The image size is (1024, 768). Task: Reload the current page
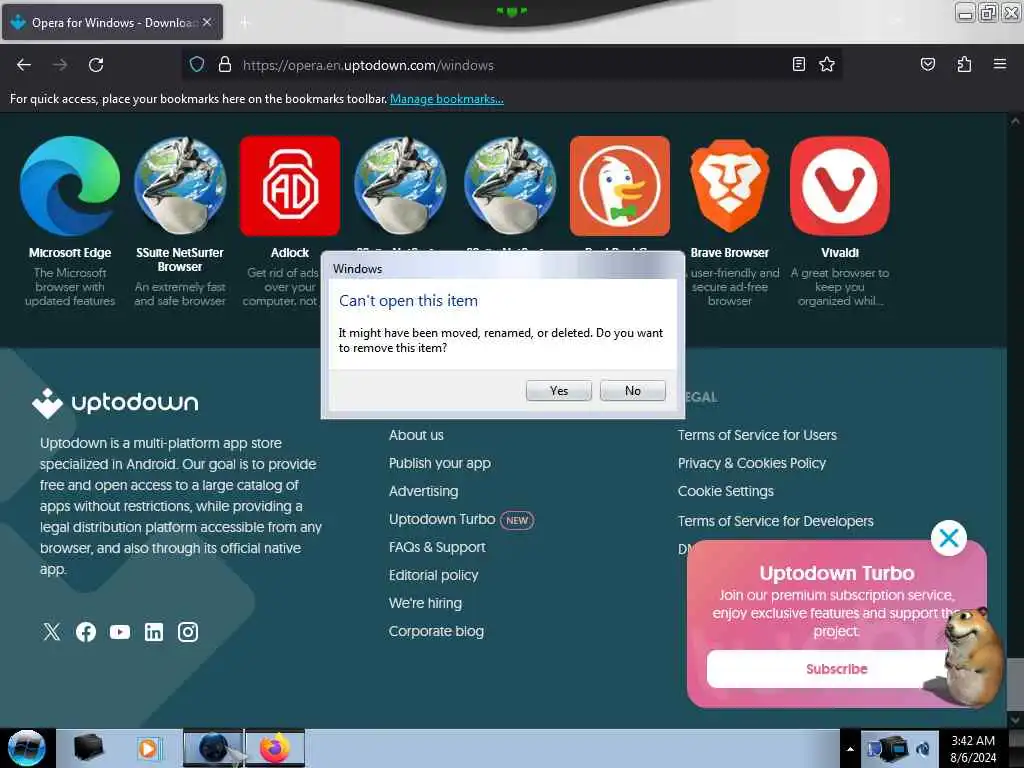point(96,65)
